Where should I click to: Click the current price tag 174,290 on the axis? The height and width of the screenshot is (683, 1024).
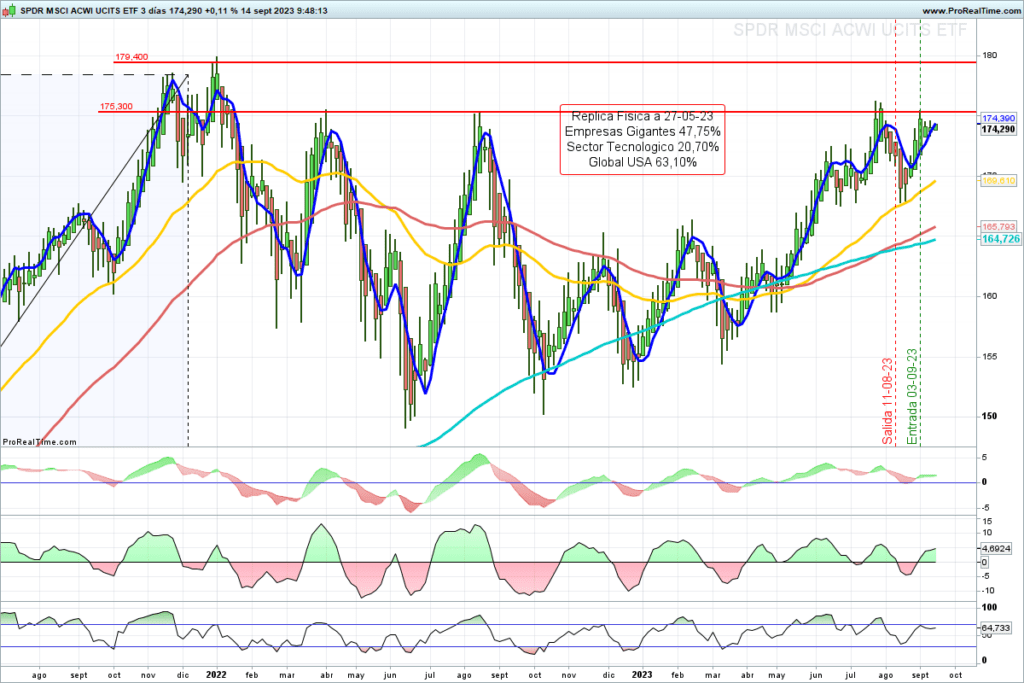click(x=999, y=129)
